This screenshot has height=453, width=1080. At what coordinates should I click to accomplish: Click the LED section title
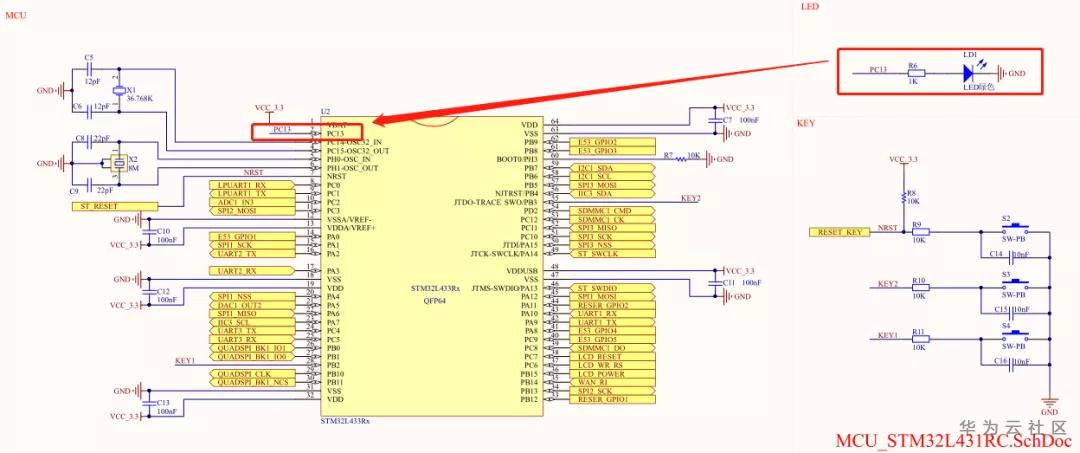(810, 7)
